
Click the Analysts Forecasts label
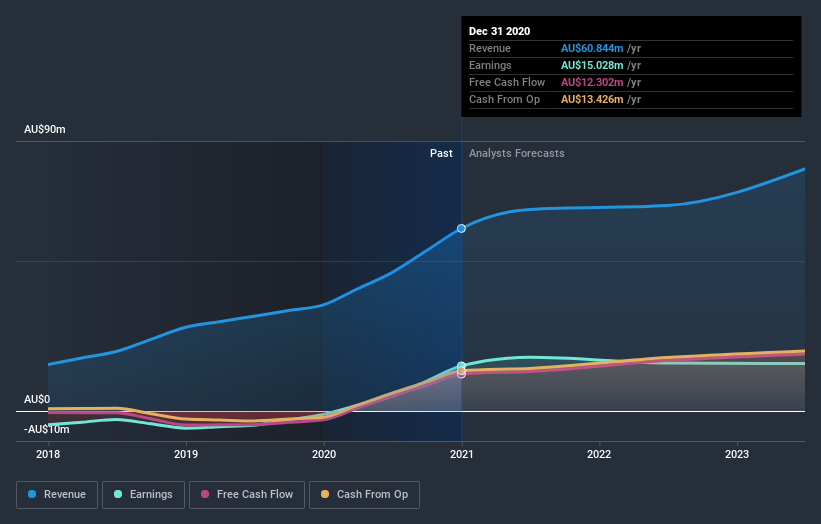[x=517, y=153]
